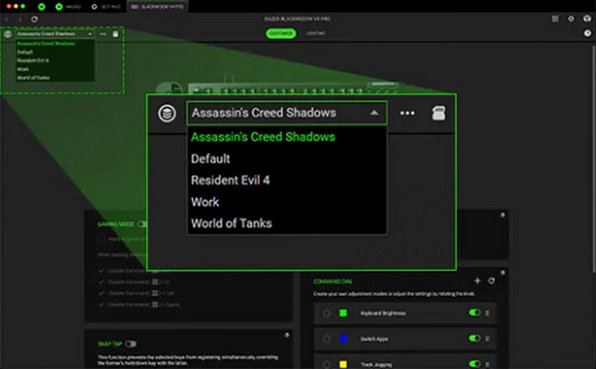Click the small profile dropdown arrow in dashed box
The height and width of the screenshot is (369, 596).
90,34
